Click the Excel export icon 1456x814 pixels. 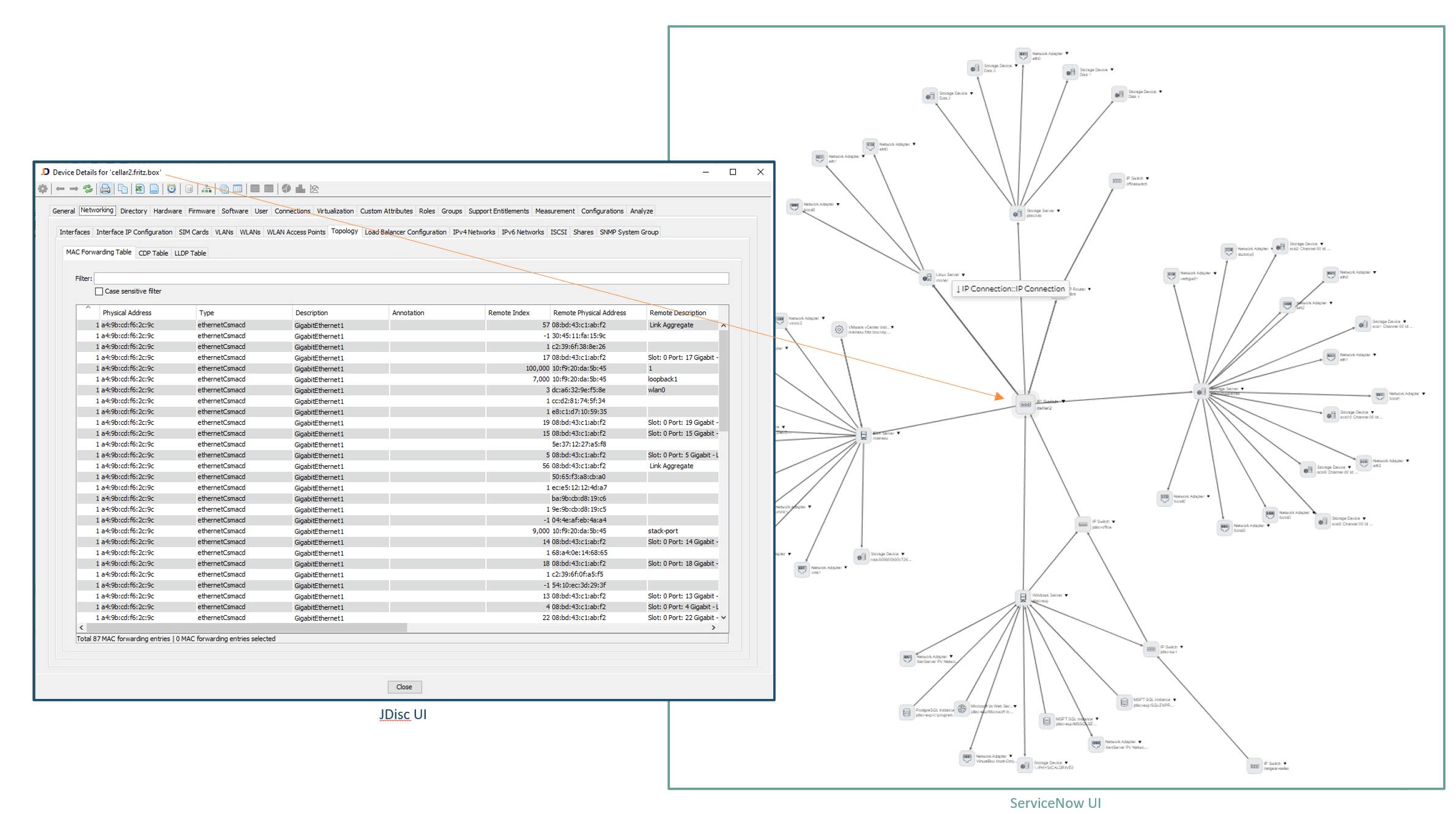pos(139,189)
